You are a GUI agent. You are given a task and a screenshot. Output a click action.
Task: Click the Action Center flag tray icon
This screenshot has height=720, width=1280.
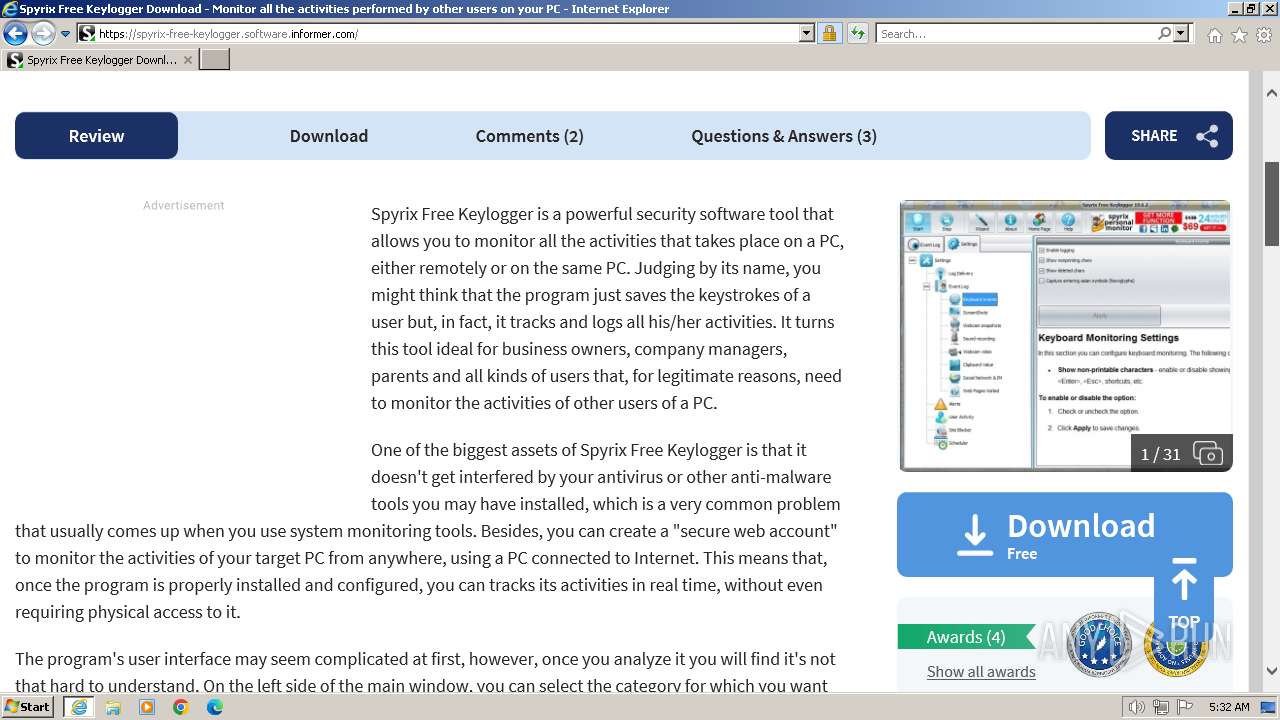click(1185, 707)
